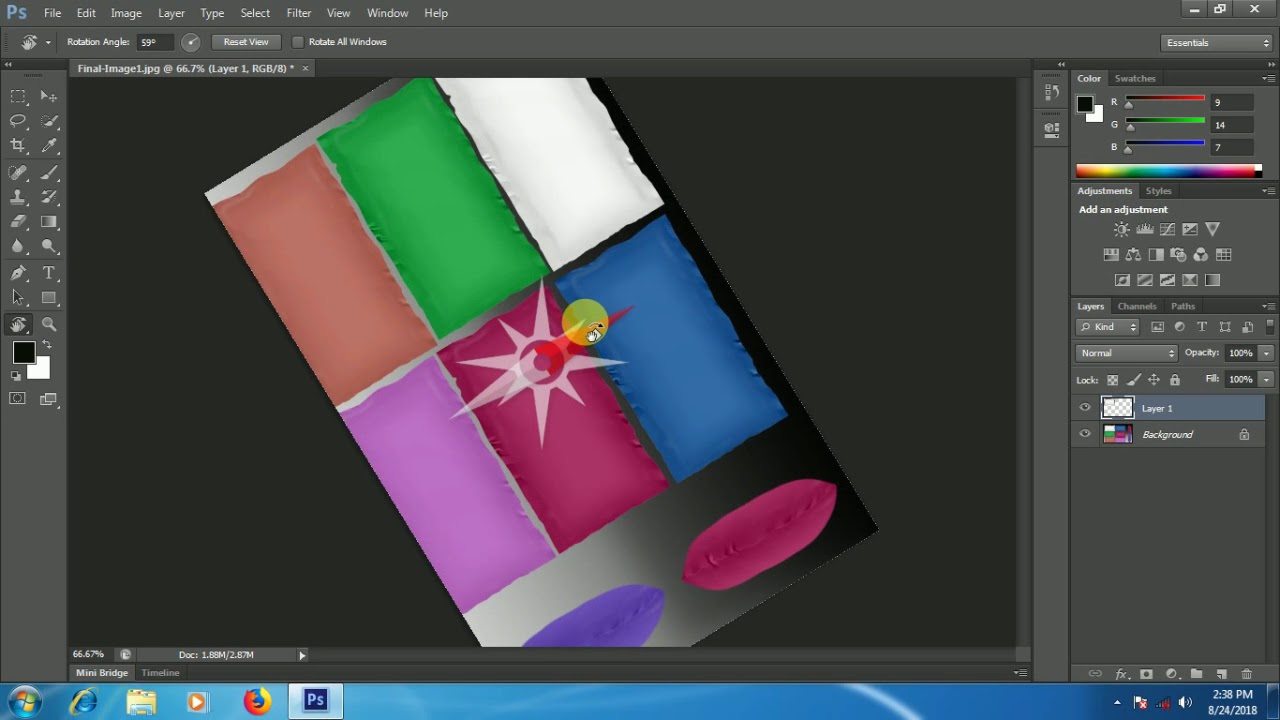
Task: Hide the Background layer eye
Action: (x=1085, y=434)
